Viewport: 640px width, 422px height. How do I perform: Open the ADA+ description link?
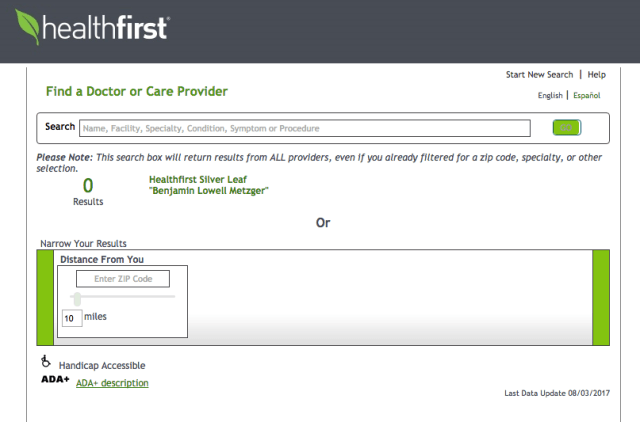pyautogui.click(x=112, y=383)
